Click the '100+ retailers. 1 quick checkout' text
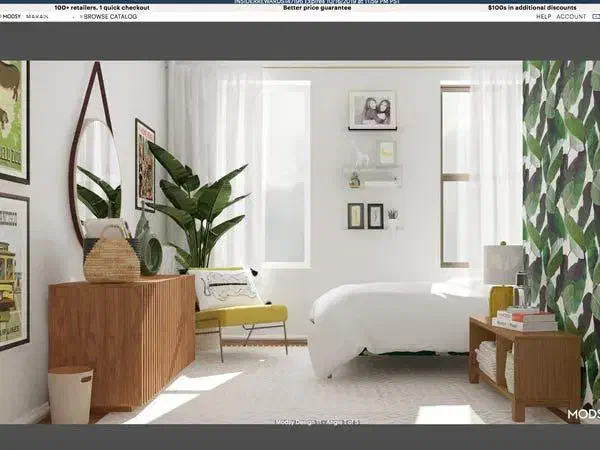 click(x=102, y=8)
